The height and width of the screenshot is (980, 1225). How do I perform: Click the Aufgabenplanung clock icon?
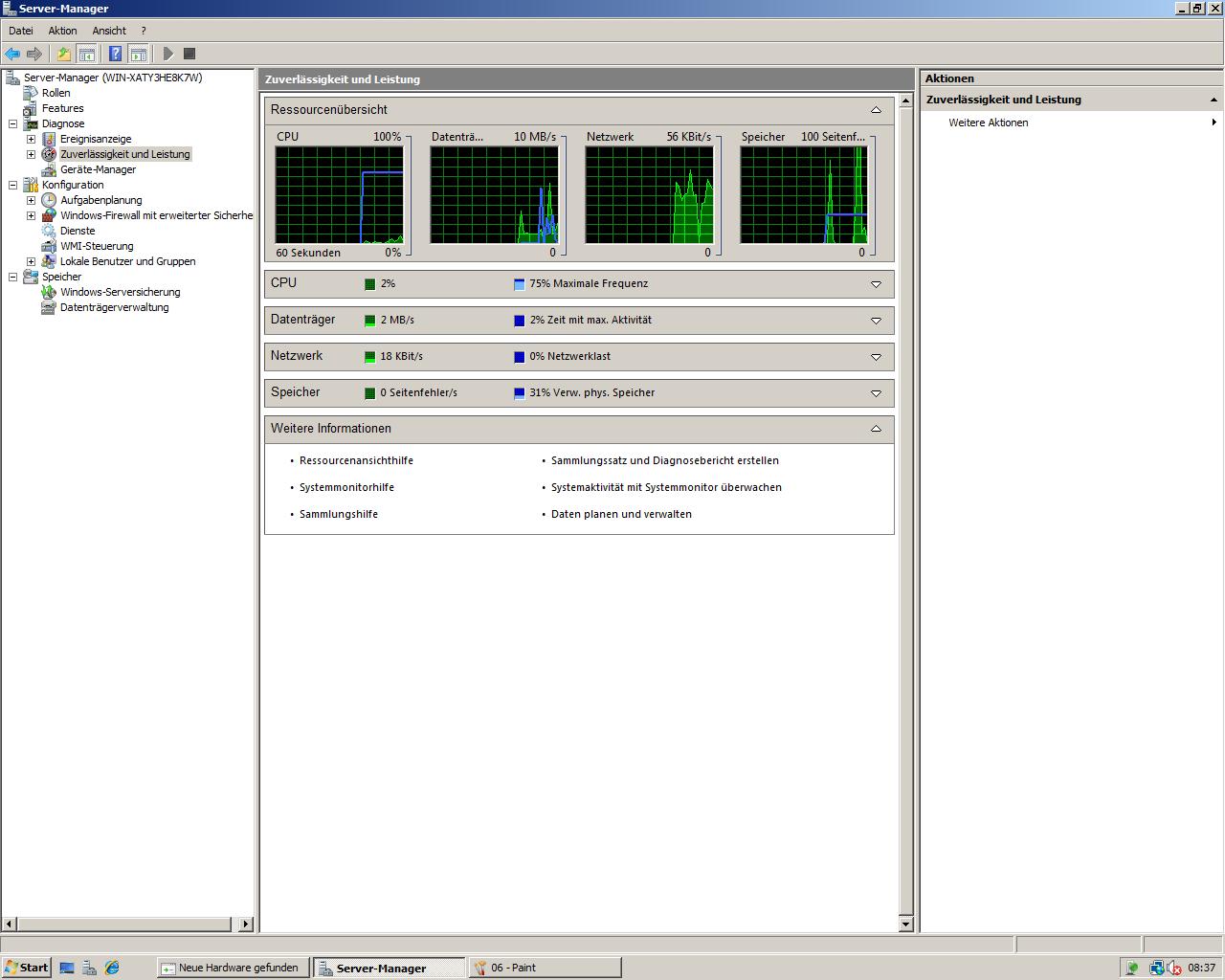coord(49,200)
